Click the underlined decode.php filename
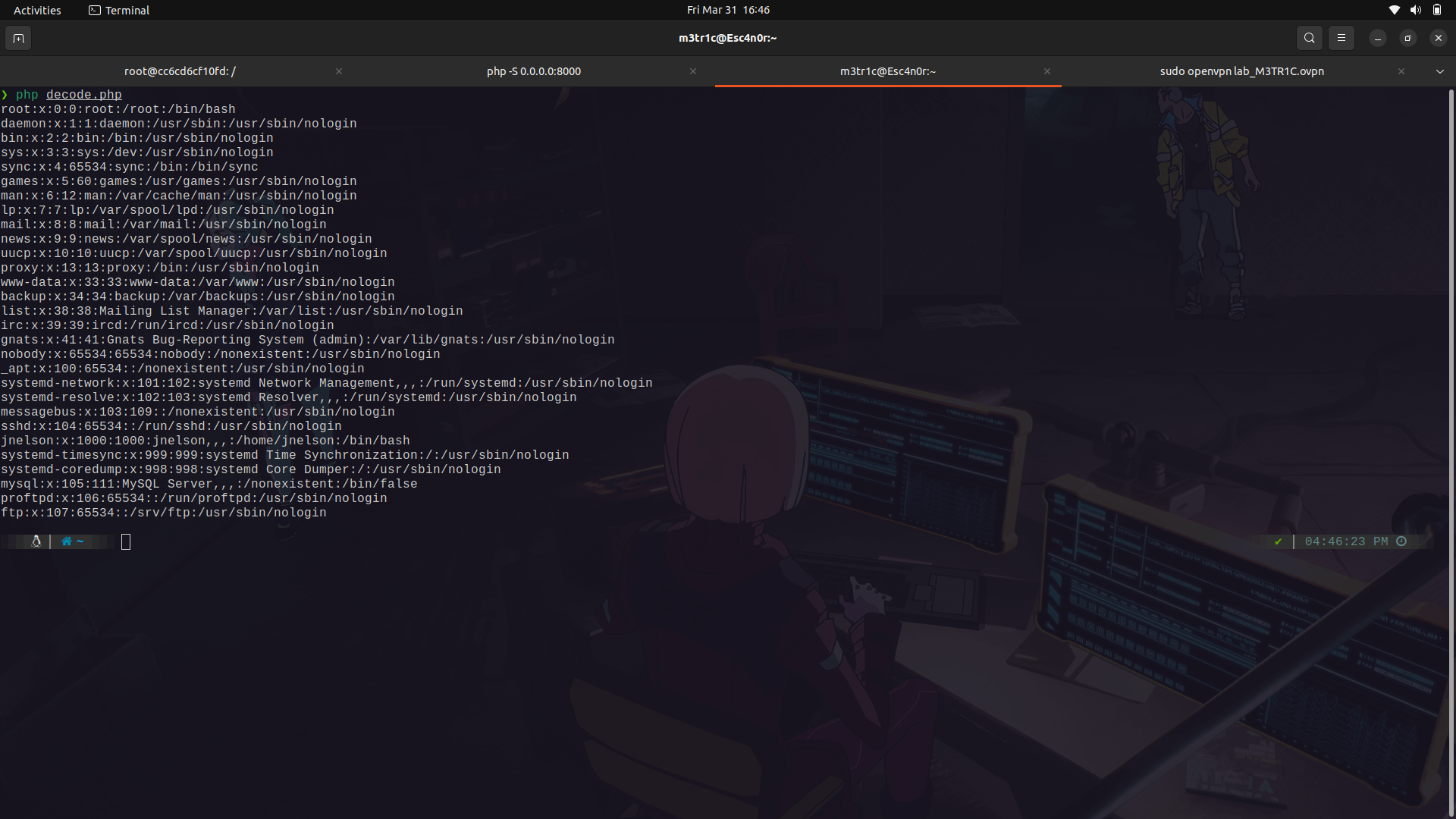This screenshot has width=1456, height=819. coord(83,94)
